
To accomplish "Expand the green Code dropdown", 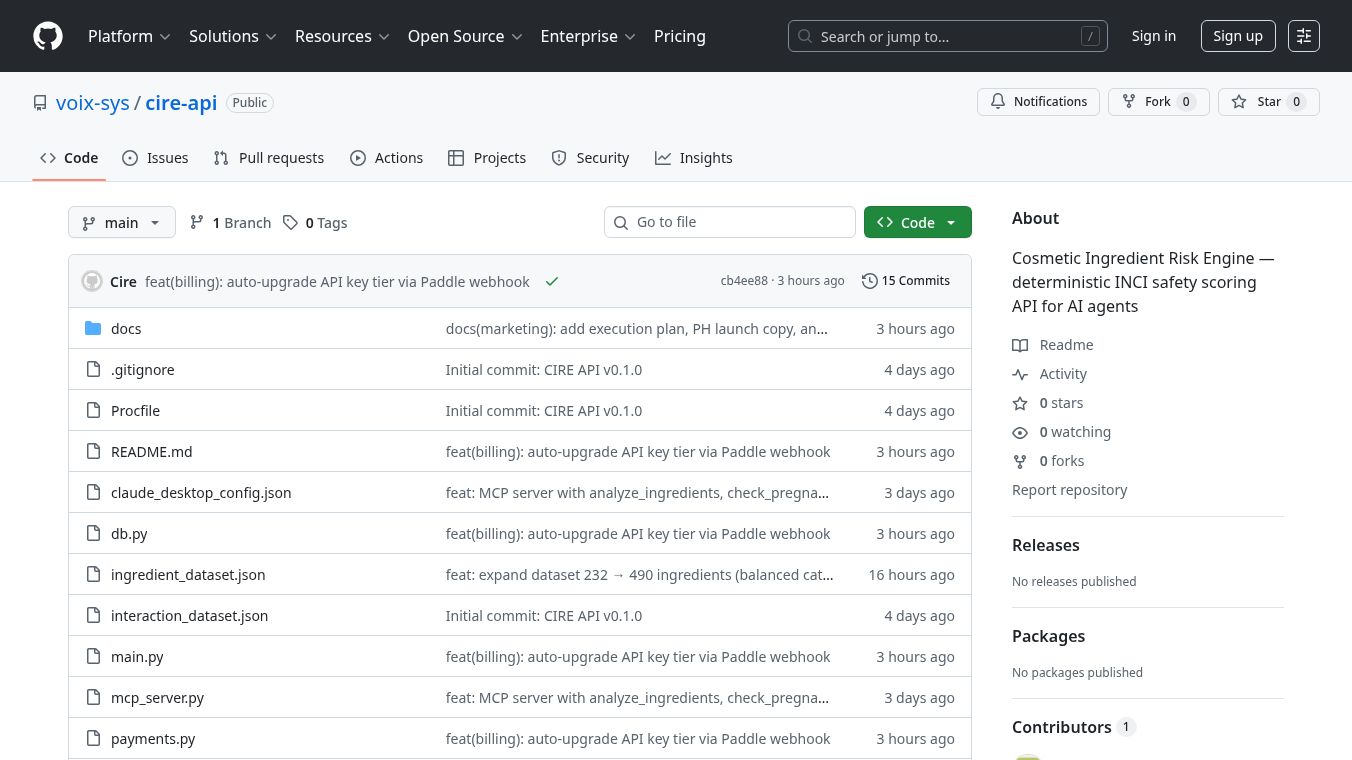I will (917, 223).
